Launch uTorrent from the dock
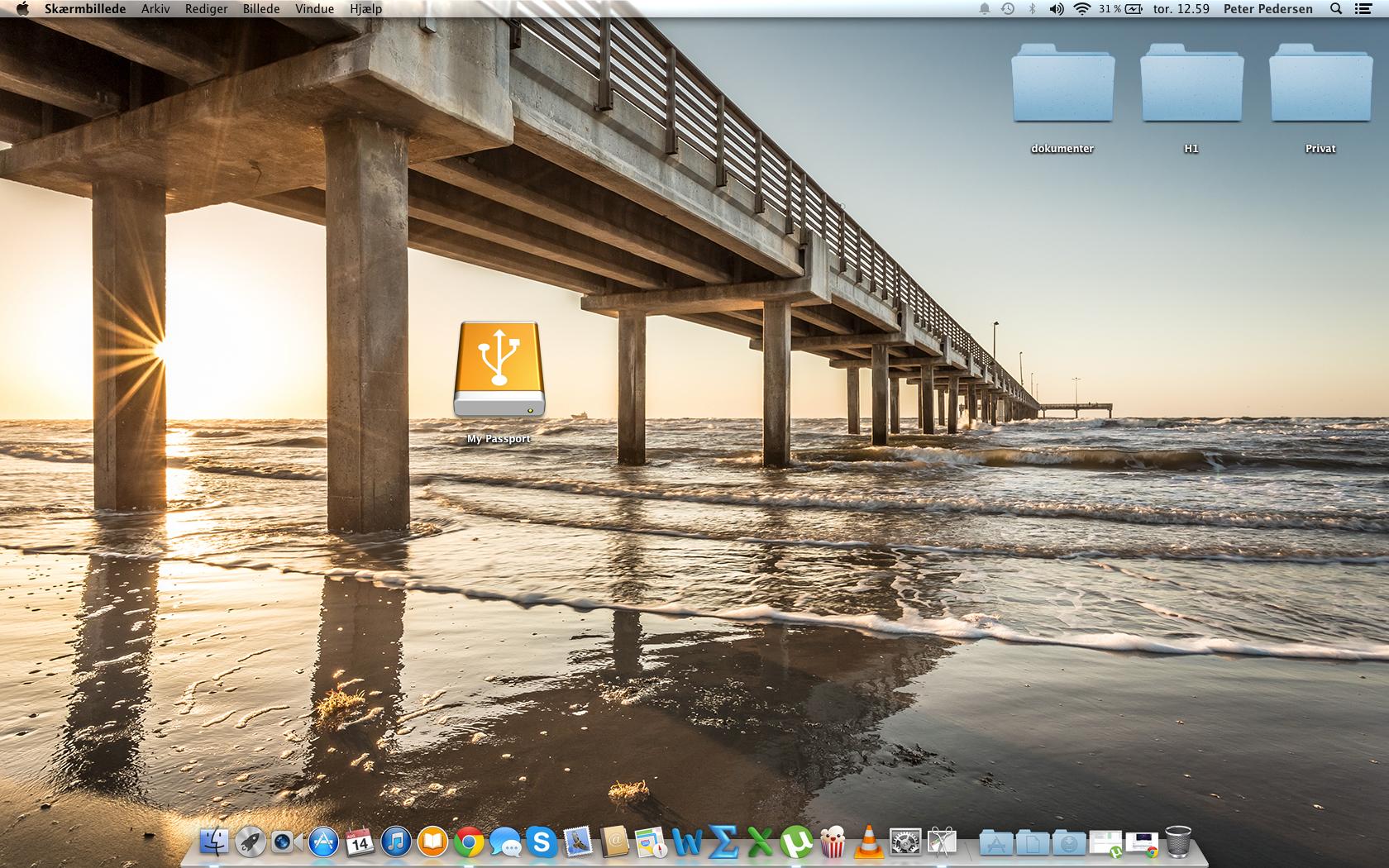This screenshot has height=868, width=1389. tap(795, 842)
